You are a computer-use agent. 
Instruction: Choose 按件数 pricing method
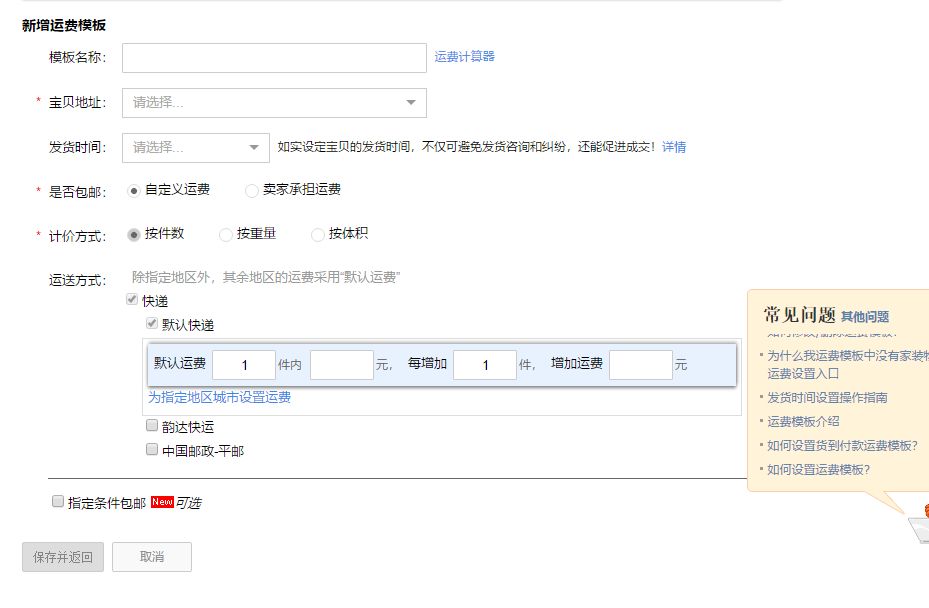[134, 234]
